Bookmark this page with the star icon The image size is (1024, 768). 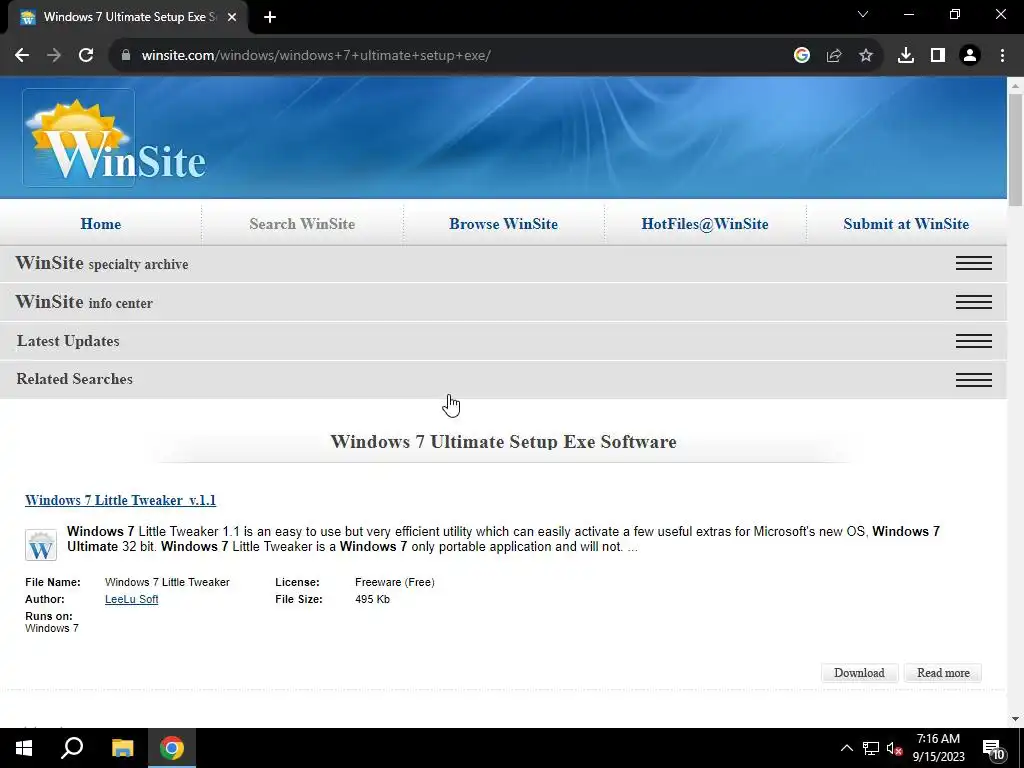point(866,56)
